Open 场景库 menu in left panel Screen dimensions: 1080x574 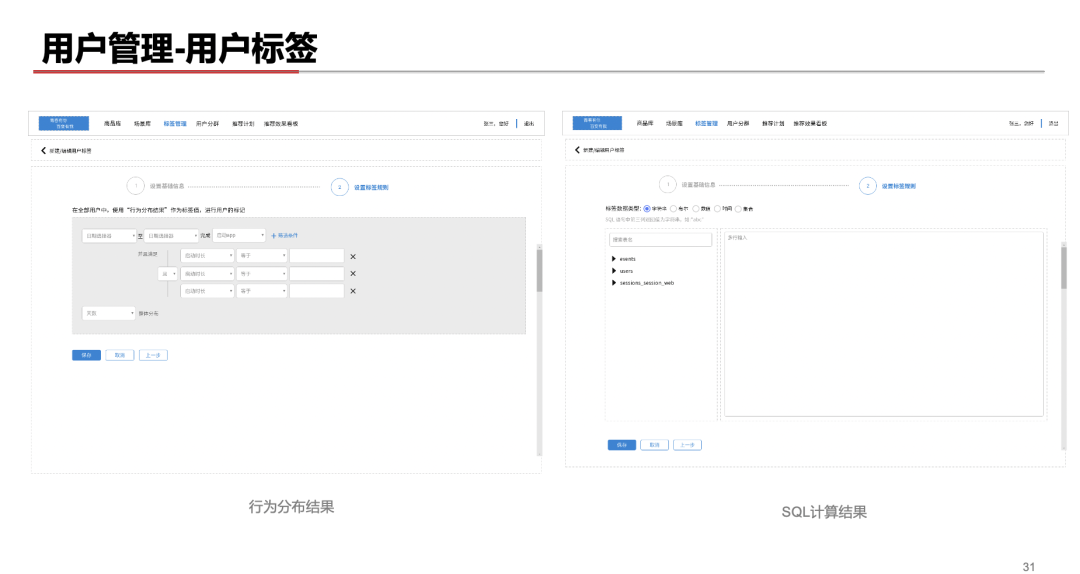[142, 124]
